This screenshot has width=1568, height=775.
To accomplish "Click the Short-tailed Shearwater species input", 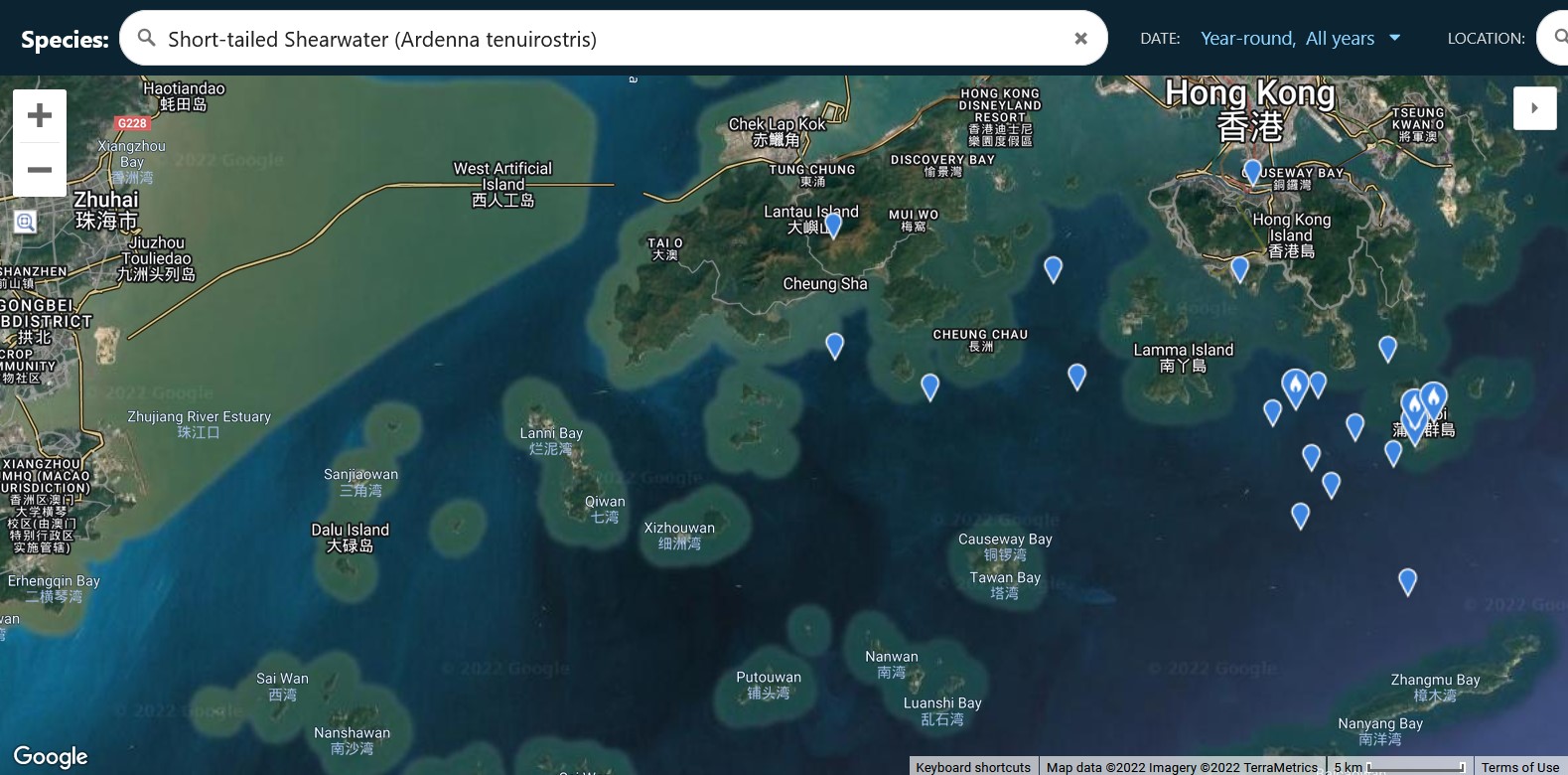I will [x=596, y=39].
